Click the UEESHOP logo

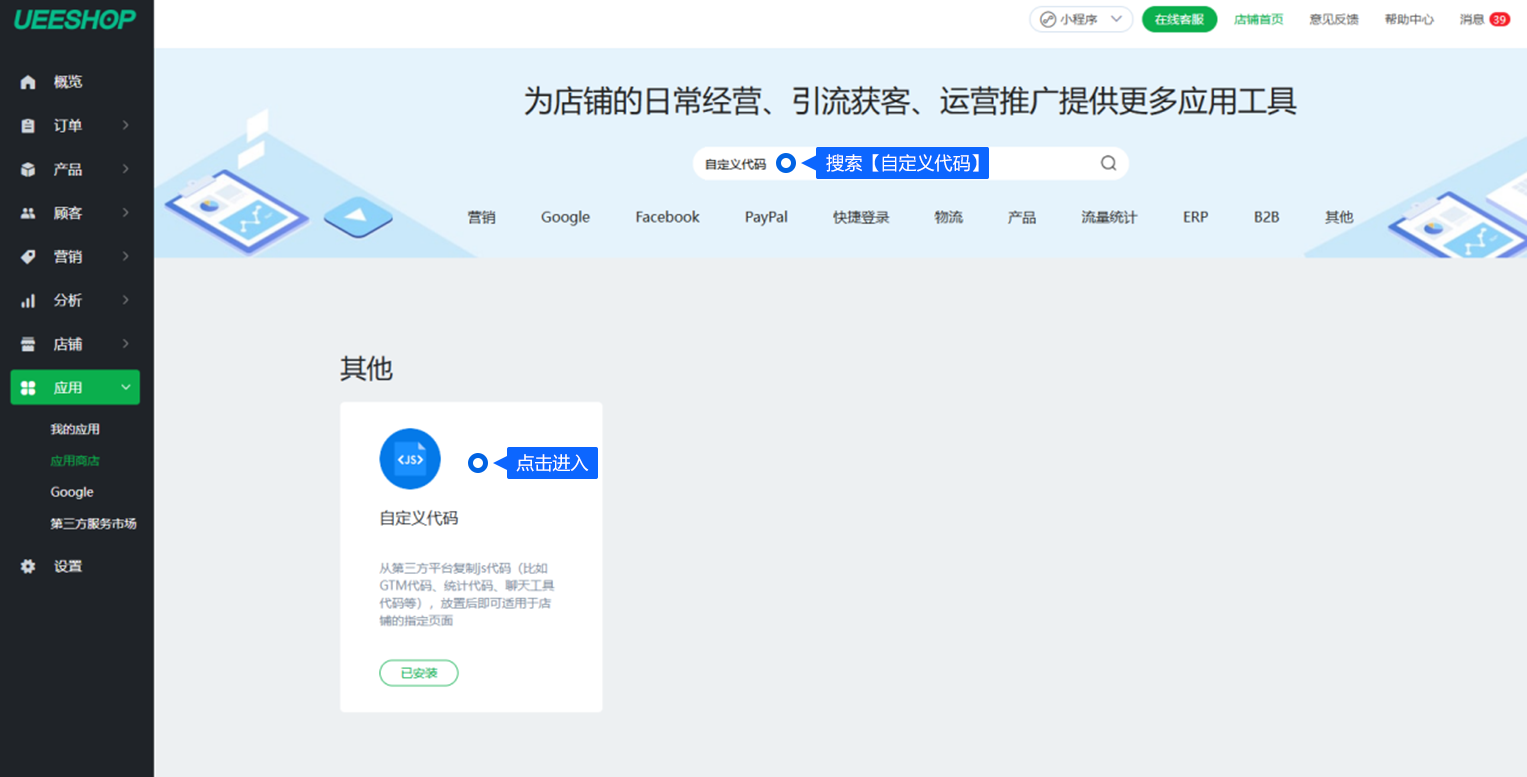click(x=76, y=19)
